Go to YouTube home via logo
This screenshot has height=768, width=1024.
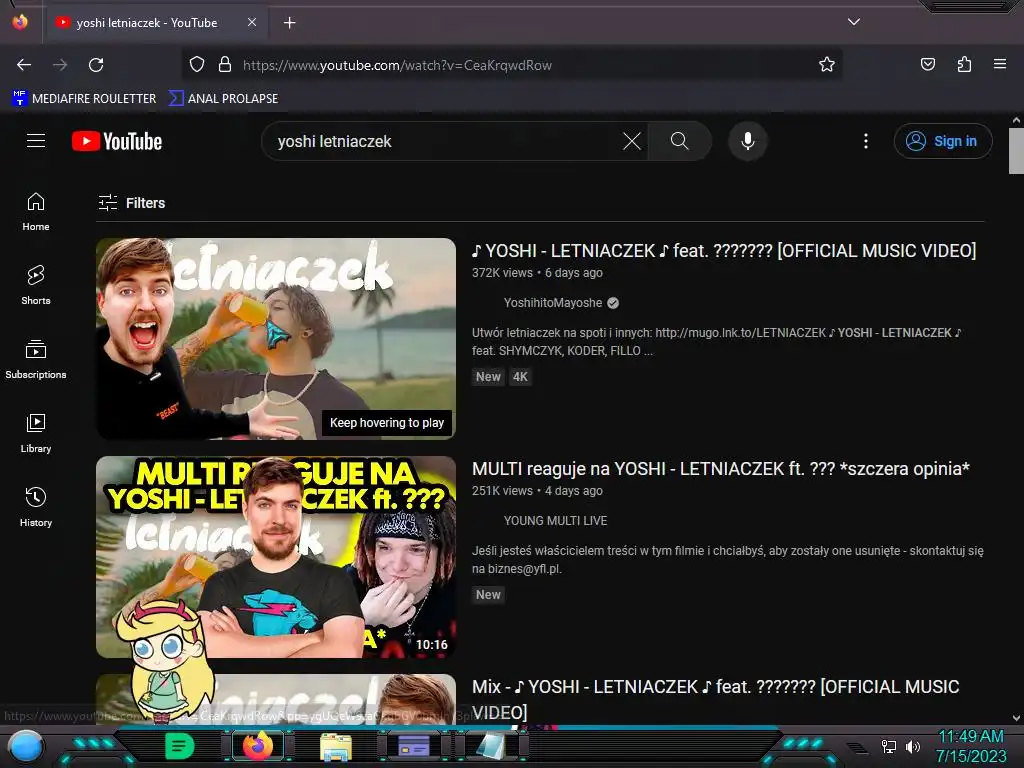pos(117,141)
